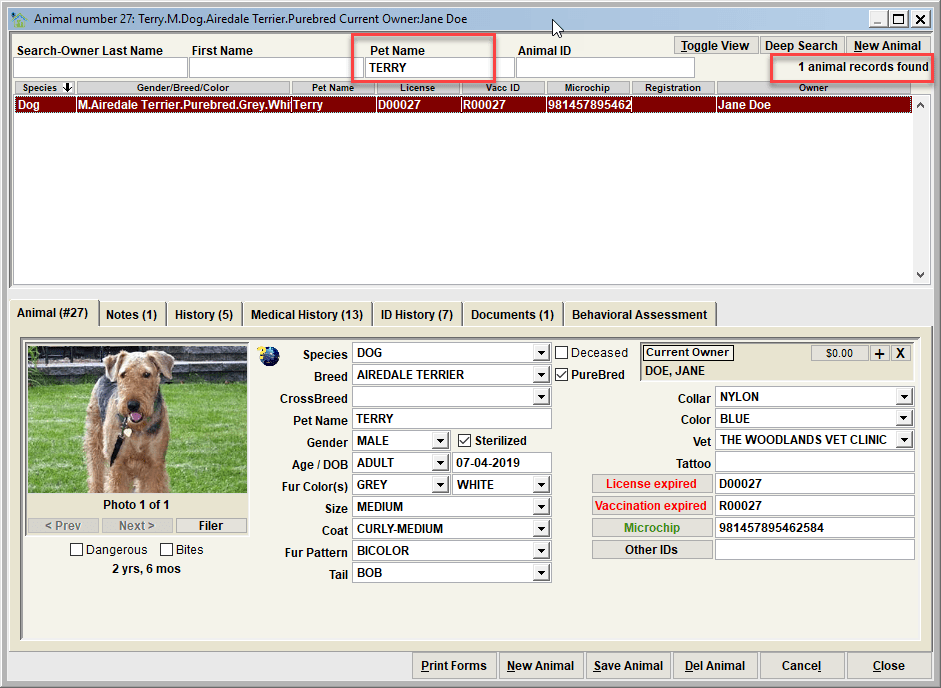Viewport: 941px width, 688px height.
Task: Click the Species column sort arrow
Action: 67,88
